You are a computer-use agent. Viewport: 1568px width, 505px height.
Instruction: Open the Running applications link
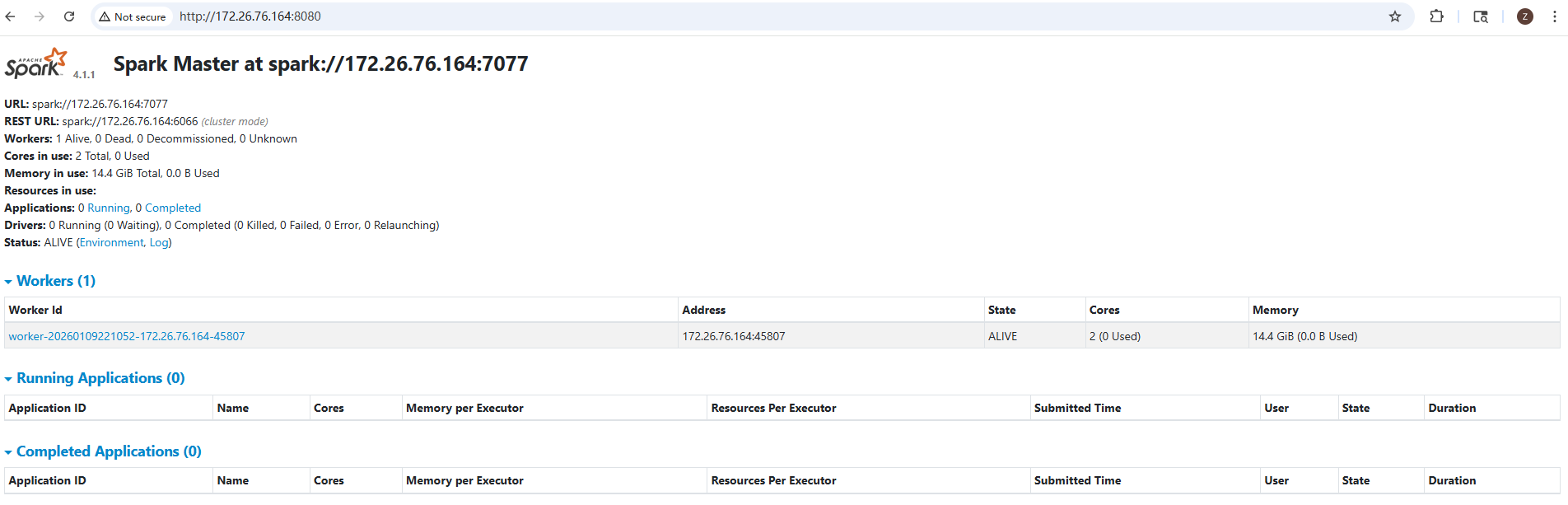tap(109, 208)
